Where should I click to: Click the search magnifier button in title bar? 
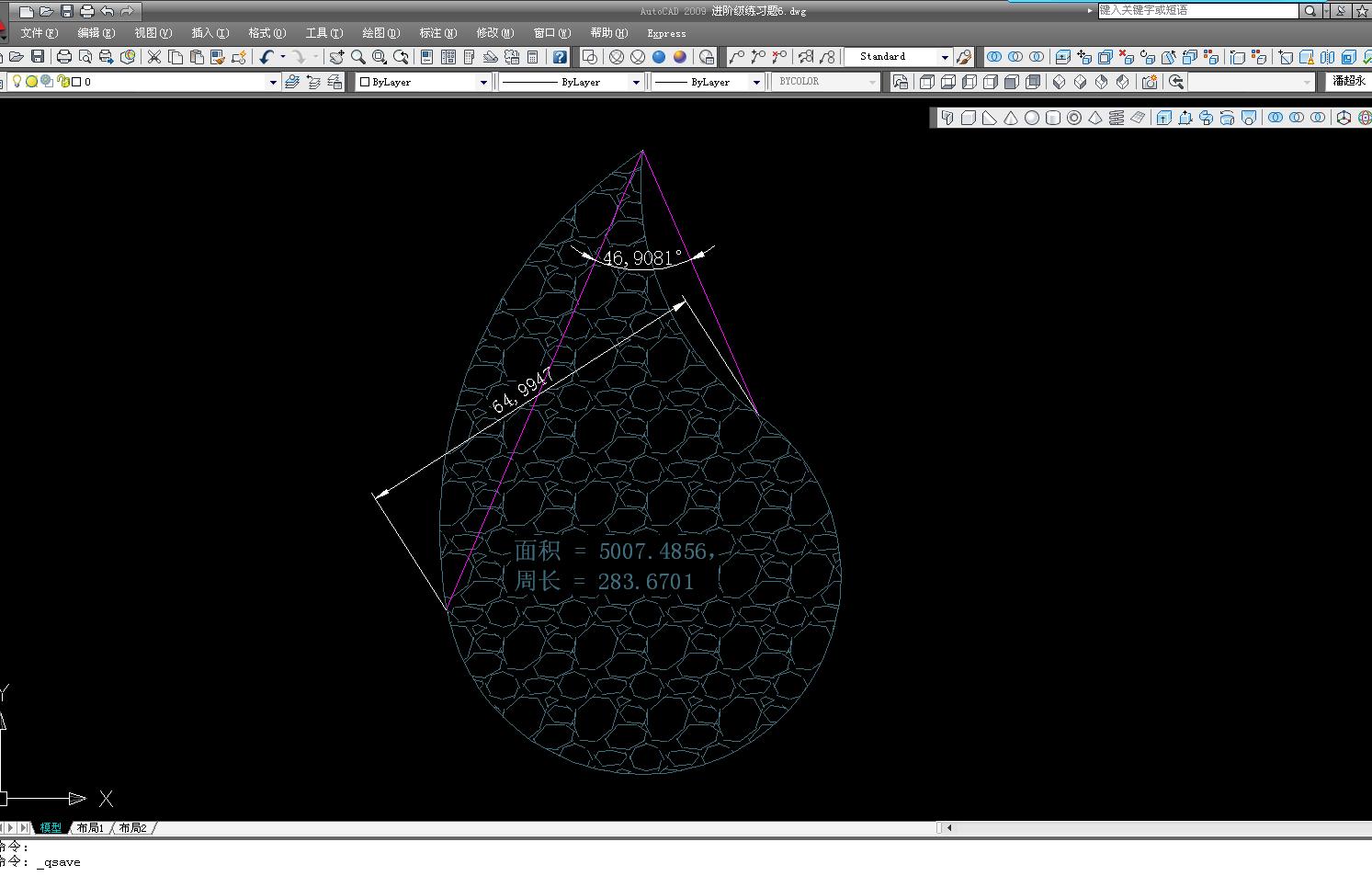click(1310, 11)
